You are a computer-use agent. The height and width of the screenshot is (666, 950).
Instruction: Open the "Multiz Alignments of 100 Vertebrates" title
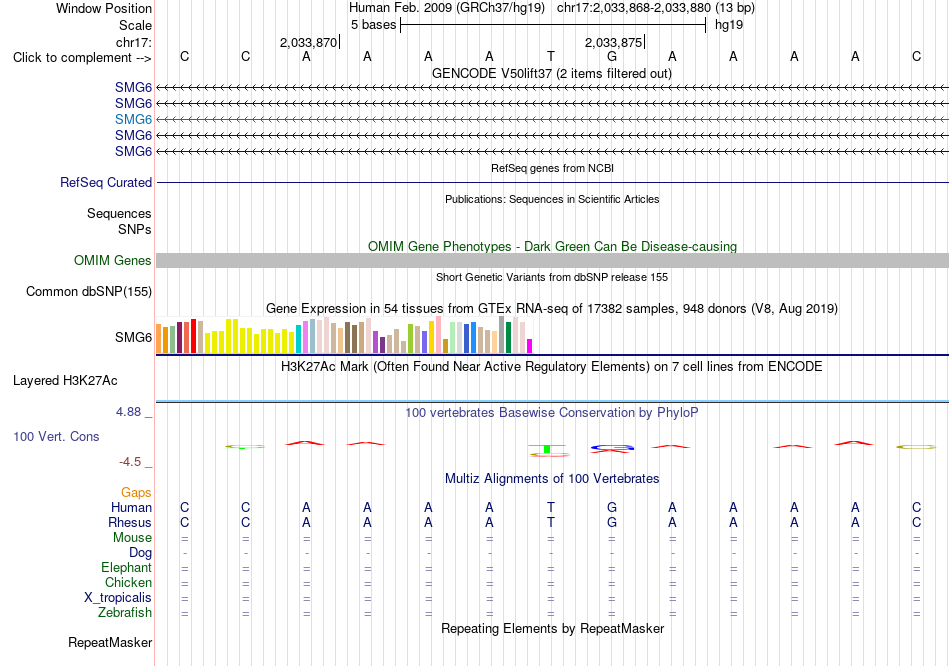tap(552, 479)
